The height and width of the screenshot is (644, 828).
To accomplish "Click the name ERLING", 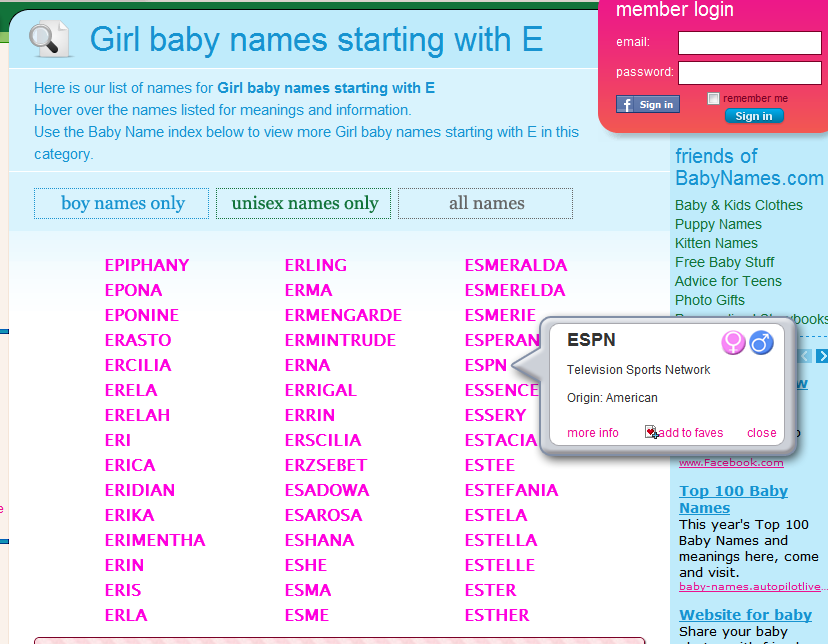I will (x=316, y=265).
